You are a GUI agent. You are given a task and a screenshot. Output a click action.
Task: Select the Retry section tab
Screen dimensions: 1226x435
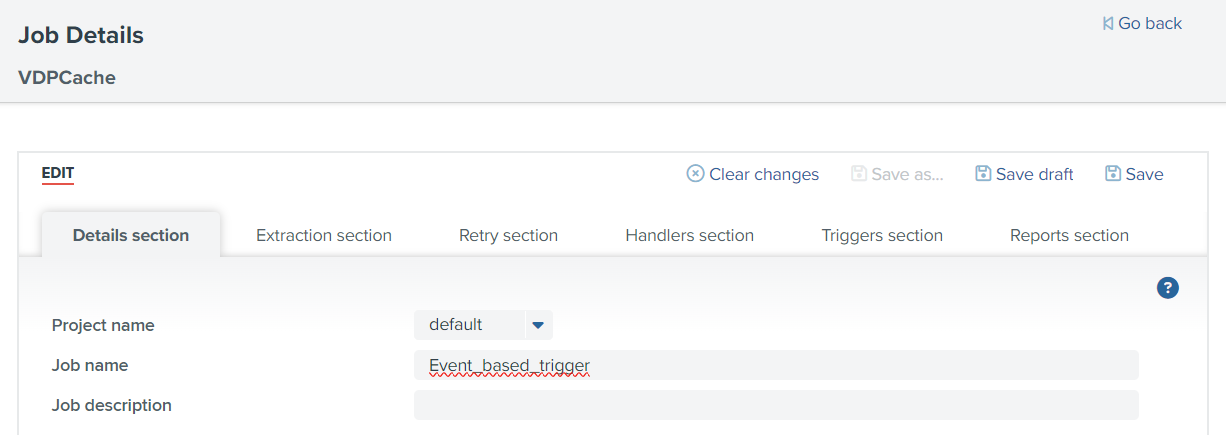coord(508,236)
